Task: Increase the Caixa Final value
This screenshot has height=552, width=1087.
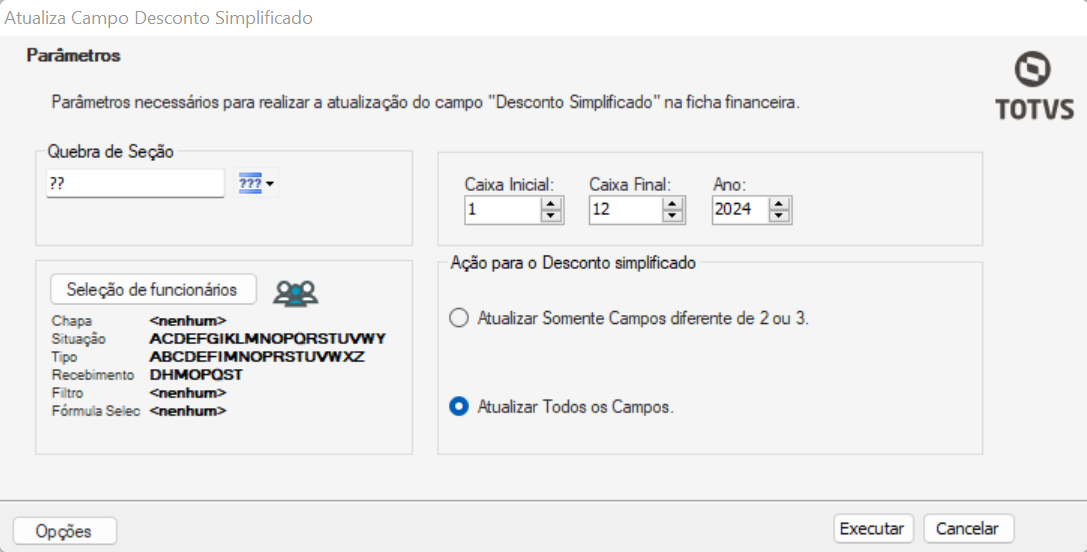Action: click(x=674, y=204)
